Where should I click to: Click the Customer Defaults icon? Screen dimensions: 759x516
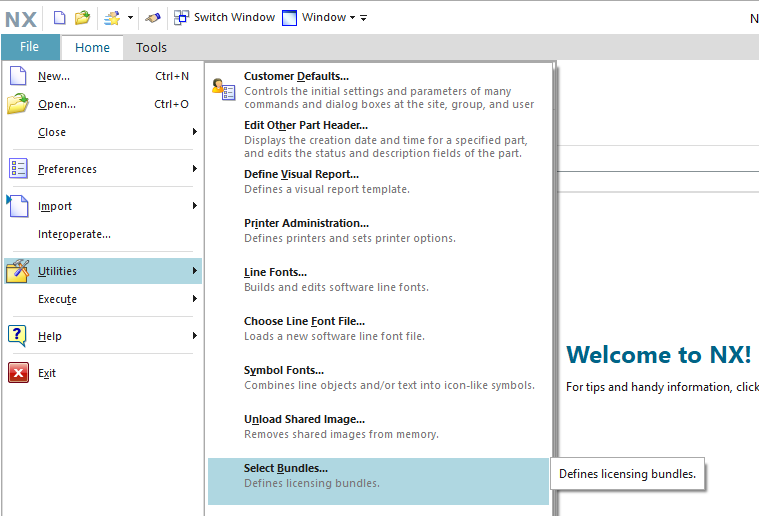coord(224,89)
